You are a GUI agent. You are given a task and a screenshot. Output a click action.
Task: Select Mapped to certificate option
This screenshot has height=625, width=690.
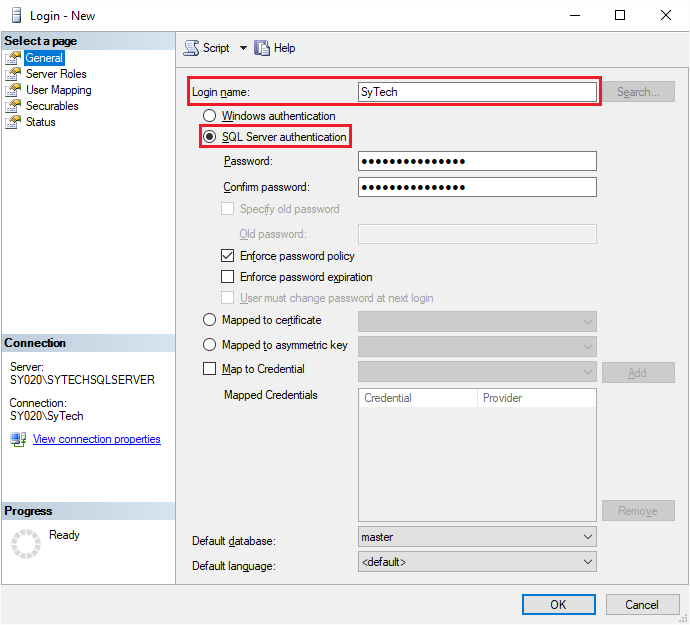[x=209, y=320]
